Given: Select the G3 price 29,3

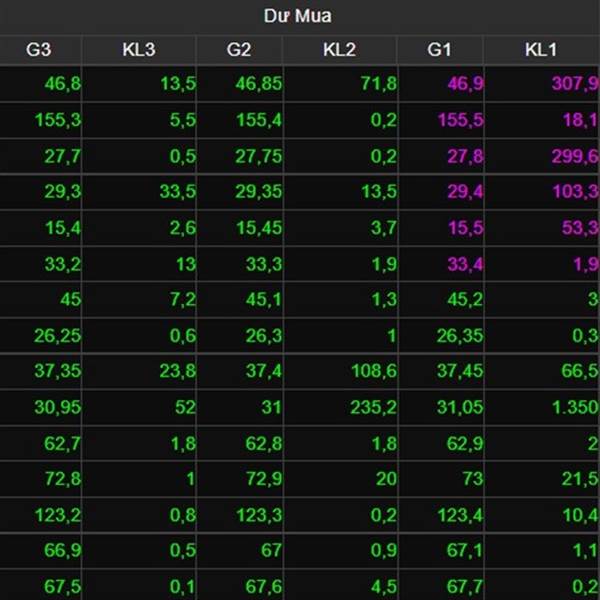Looking at the screenshot, I should [63, 191].
